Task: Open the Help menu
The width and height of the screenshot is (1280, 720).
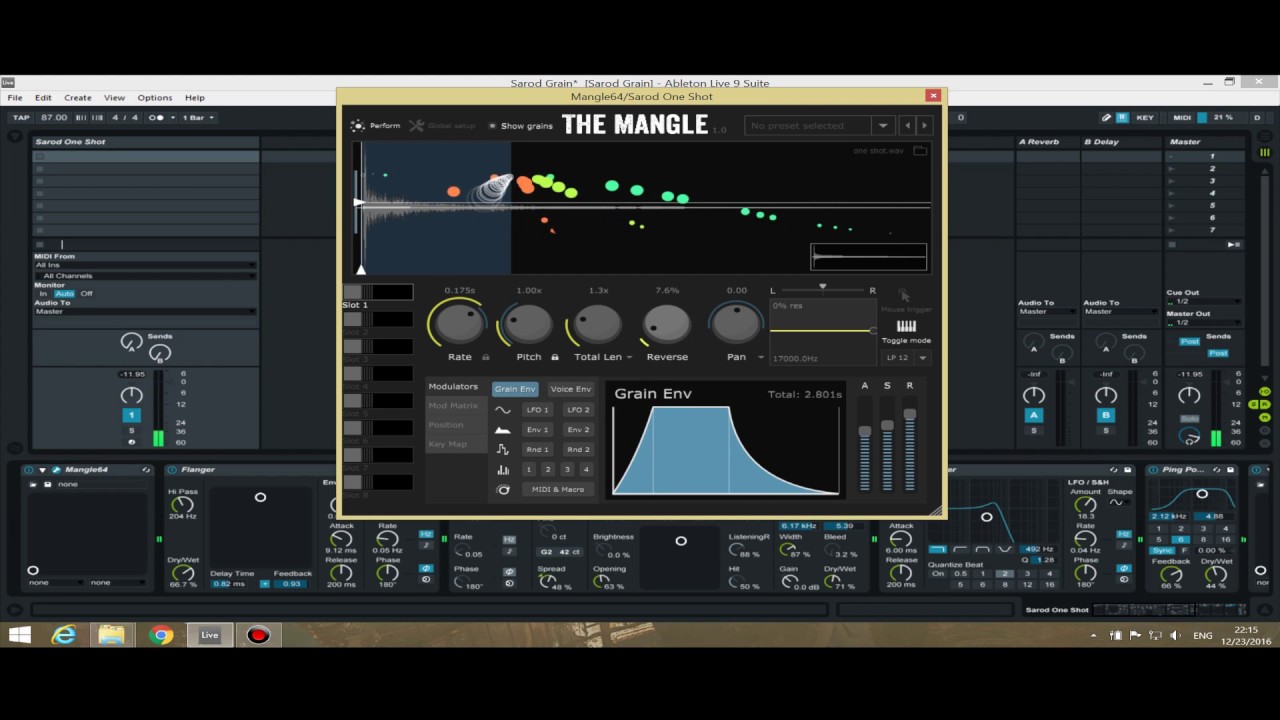Action: click(x=195, y=98)
